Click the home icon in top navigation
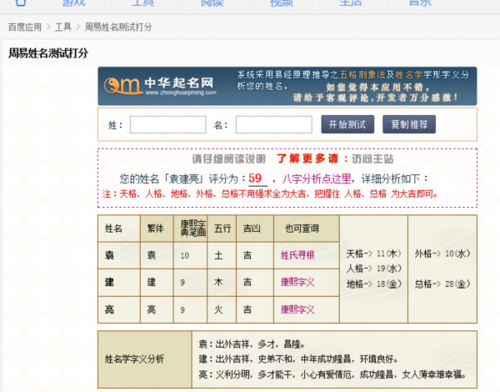The height and width of the screenshot is (392, 500). [x=21, y=2]
